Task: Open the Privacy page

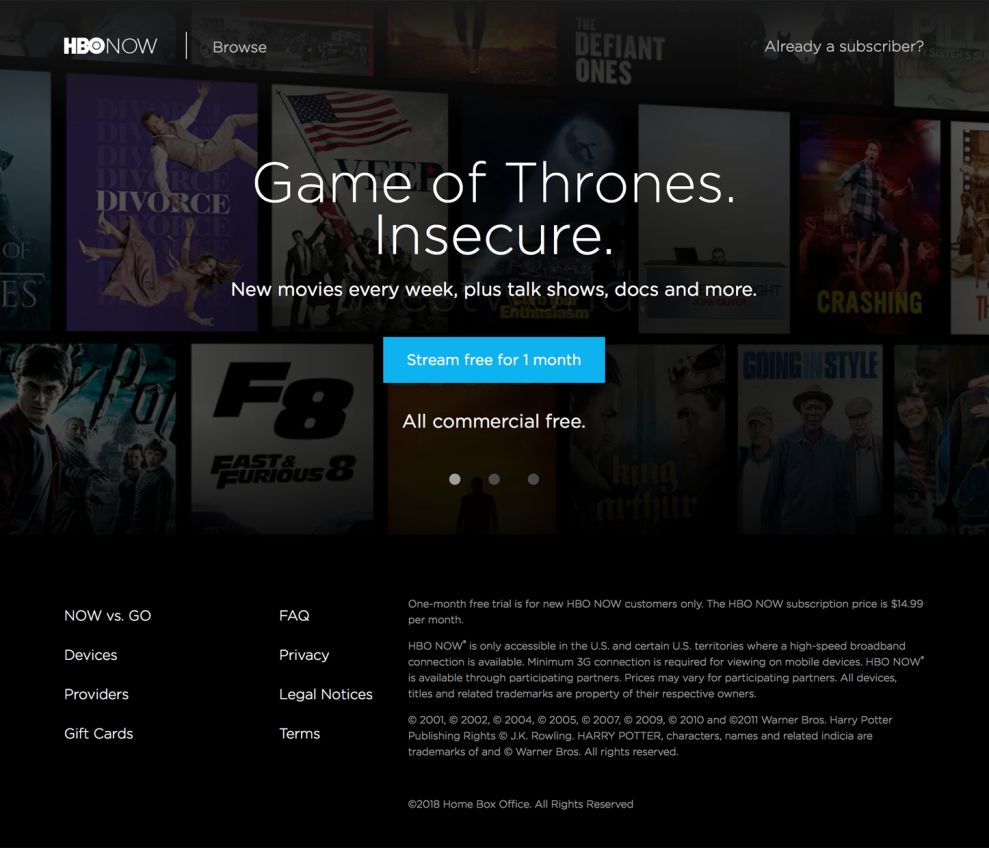Action: [303, 654]
